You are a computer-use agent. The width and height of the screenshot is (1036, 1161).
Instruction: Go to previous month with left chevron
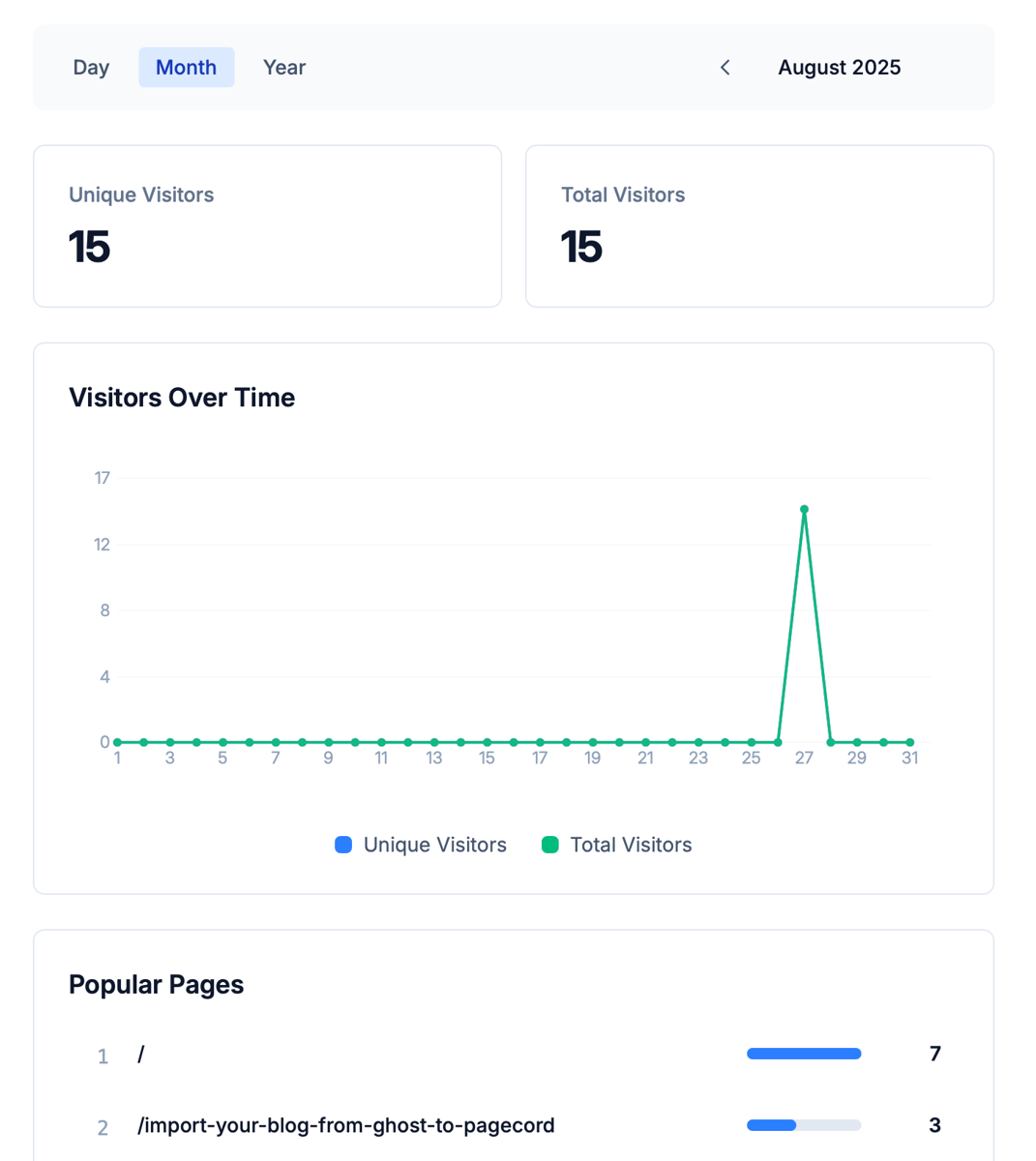(725, 68)
